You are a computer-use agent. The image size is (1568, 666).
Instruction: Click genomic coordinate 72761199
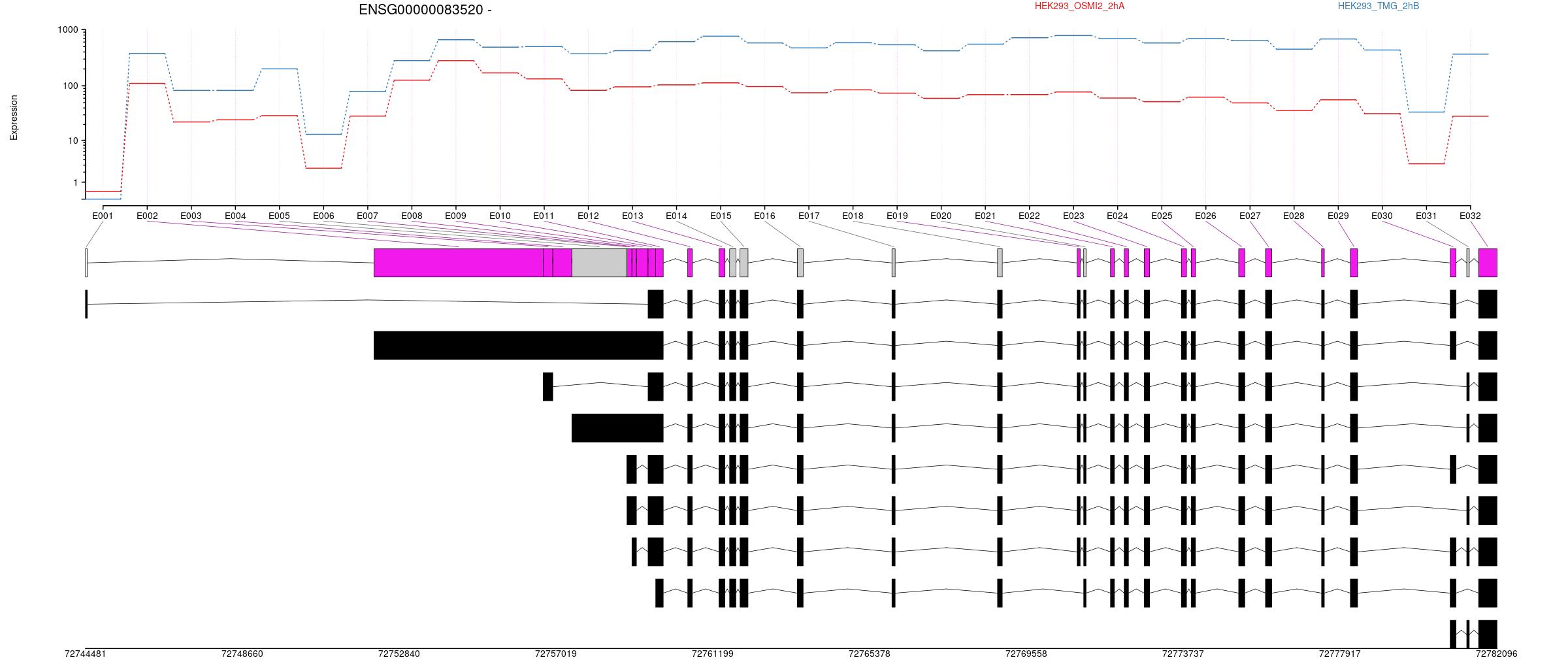[x=713, y=654]
